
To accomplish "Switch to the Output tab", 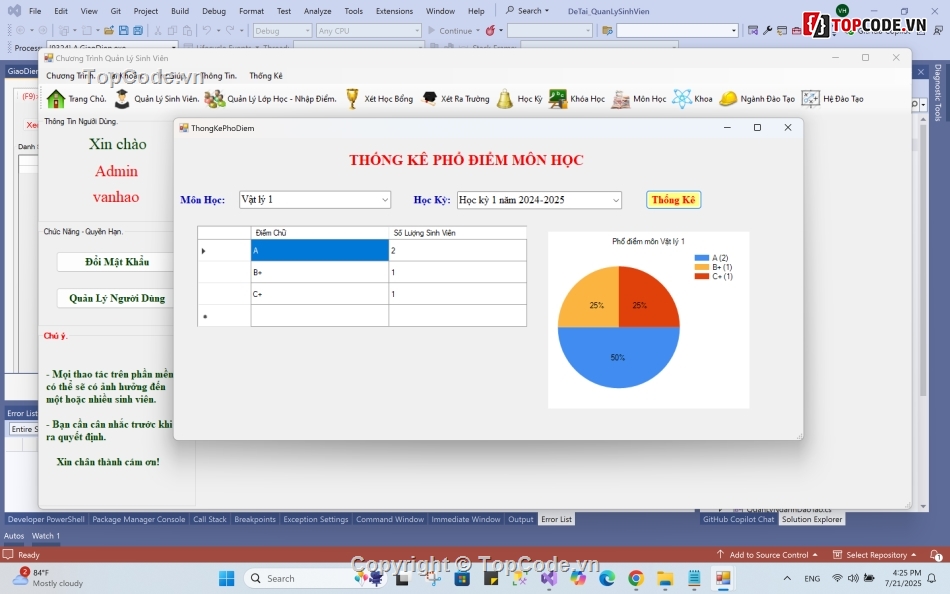I will tap(521, 520).
